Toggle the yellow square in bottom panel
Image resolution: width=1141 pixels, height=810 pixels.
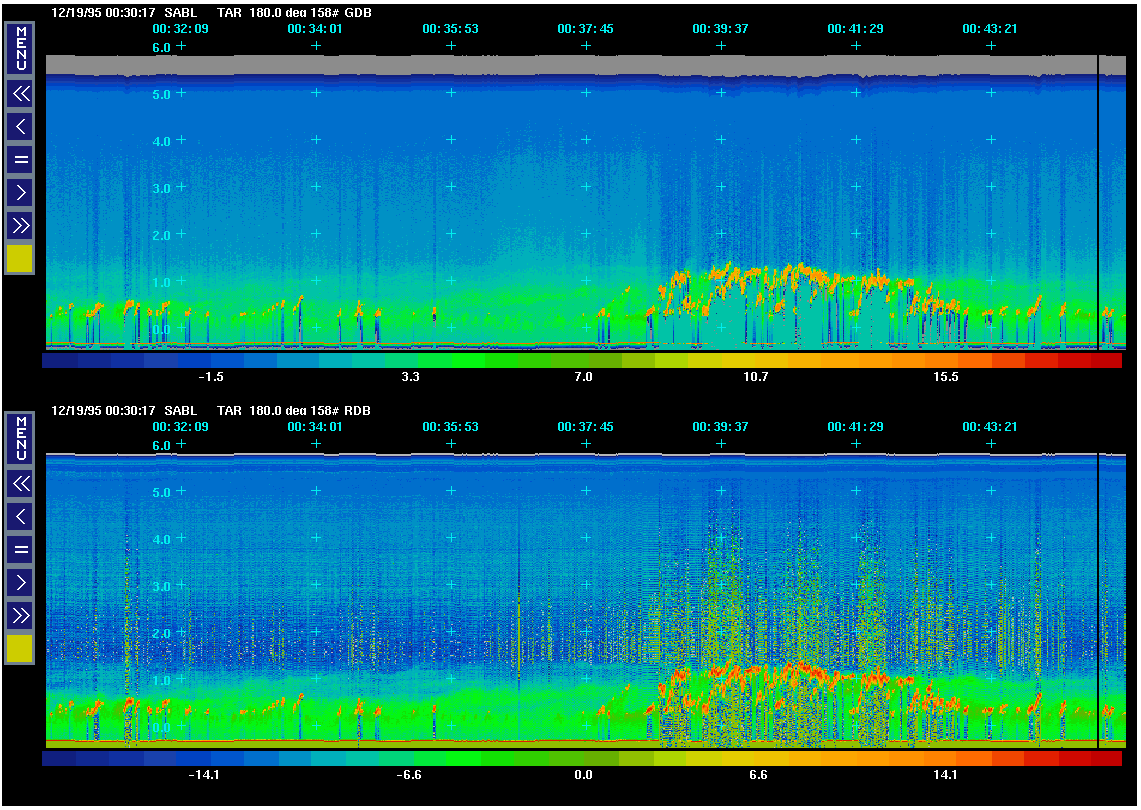[20, 649]
